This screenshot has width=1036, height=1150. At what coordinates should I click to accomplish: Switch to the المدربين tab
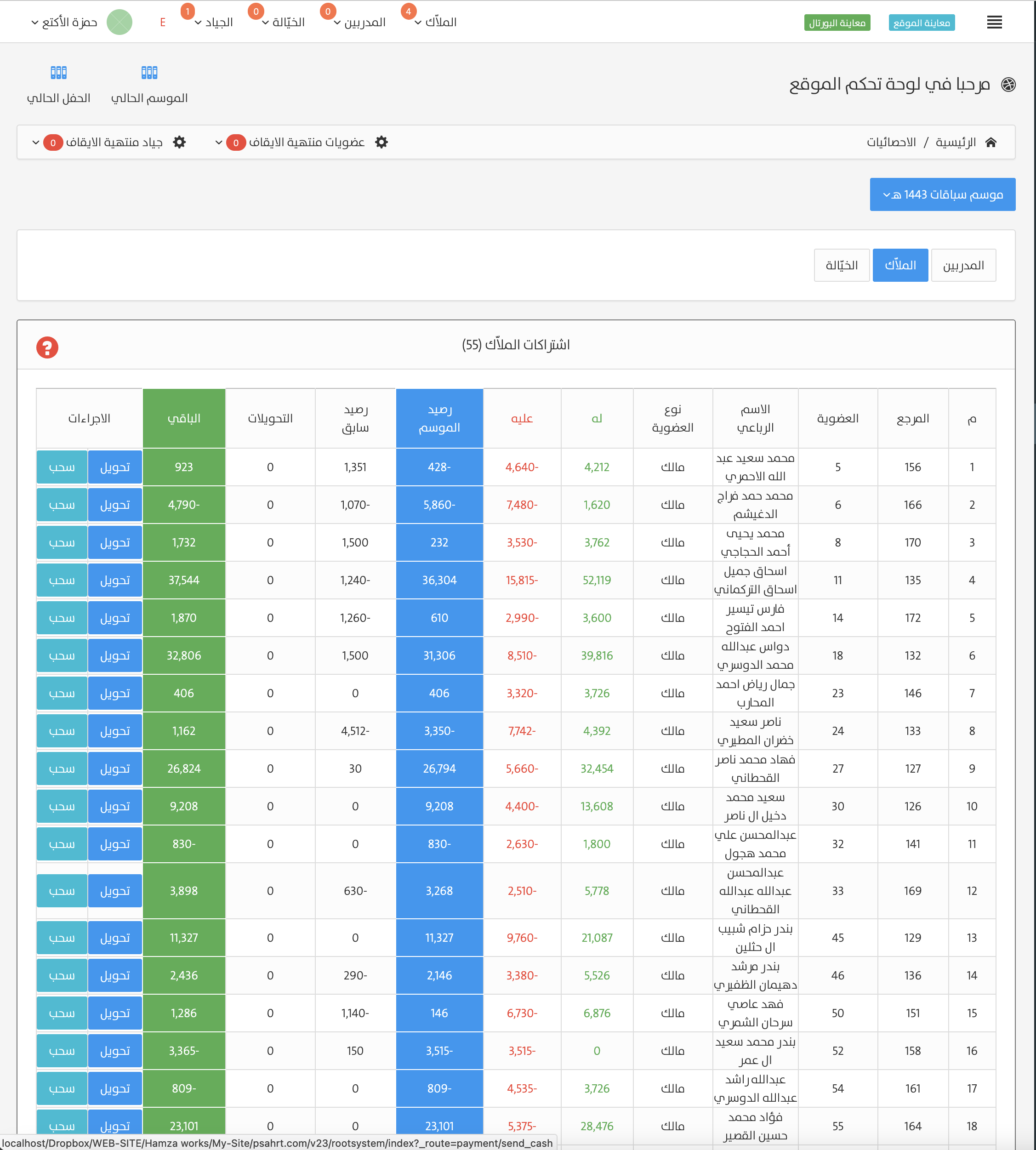click(963, 265)
